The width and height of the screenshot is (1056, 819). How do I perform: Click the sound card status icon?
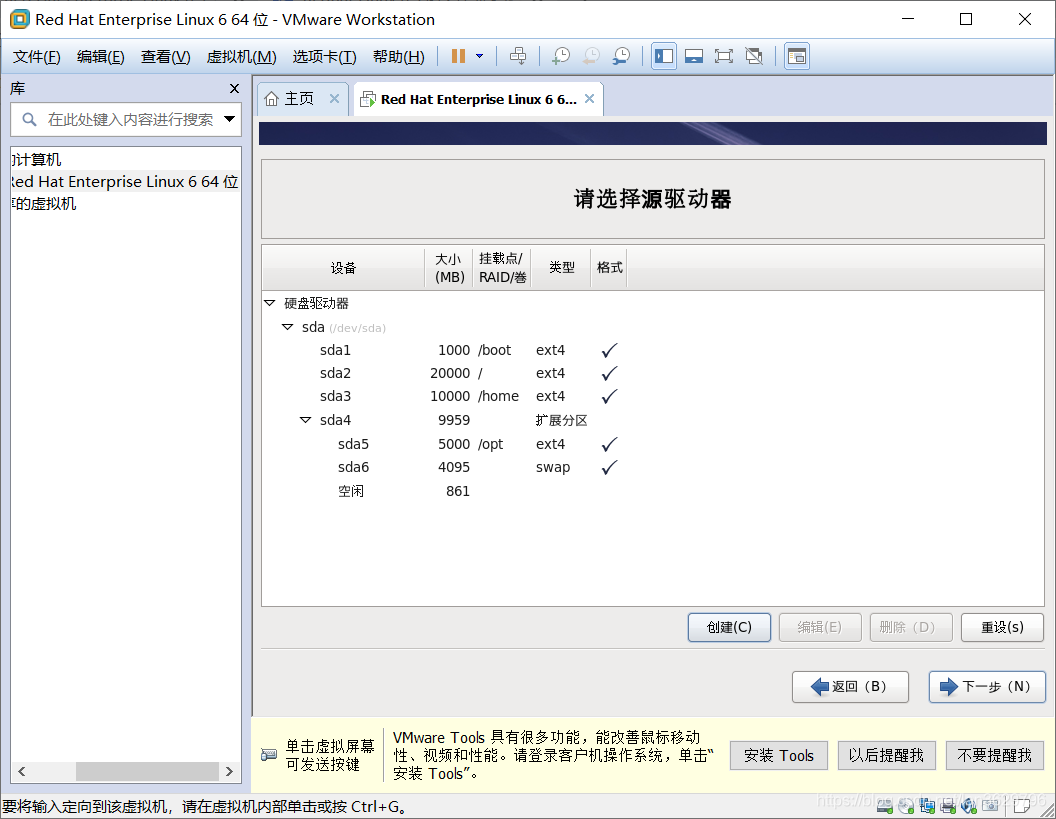(969, 805)
